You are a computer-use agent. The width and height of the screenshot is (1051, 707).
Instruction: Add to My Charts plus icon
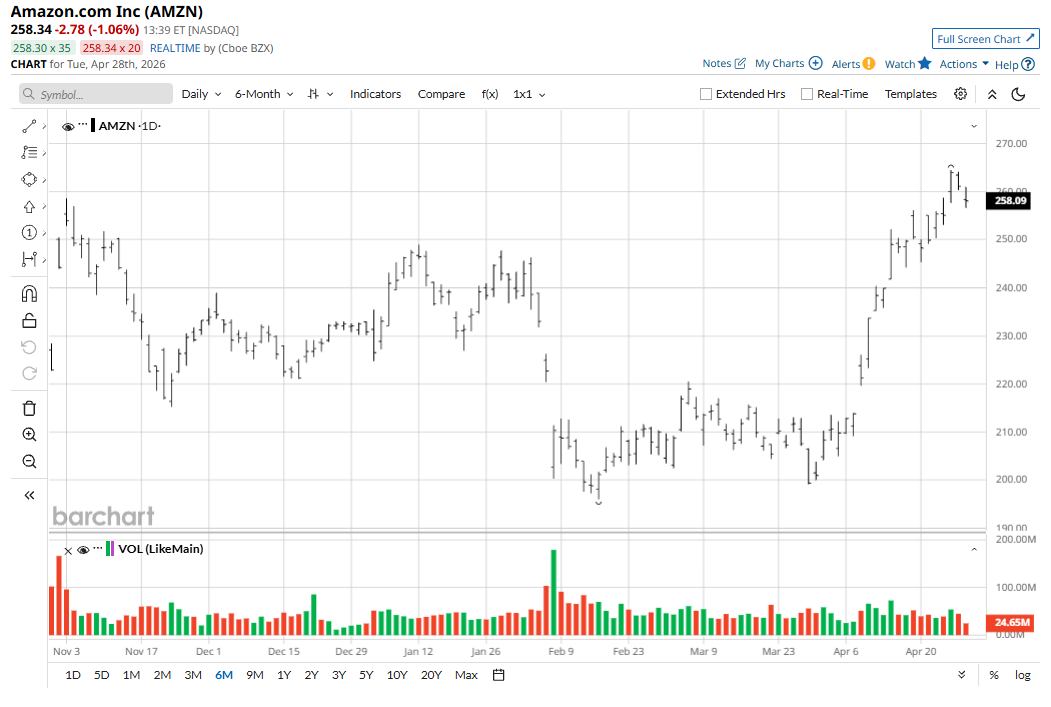(815, 63)
